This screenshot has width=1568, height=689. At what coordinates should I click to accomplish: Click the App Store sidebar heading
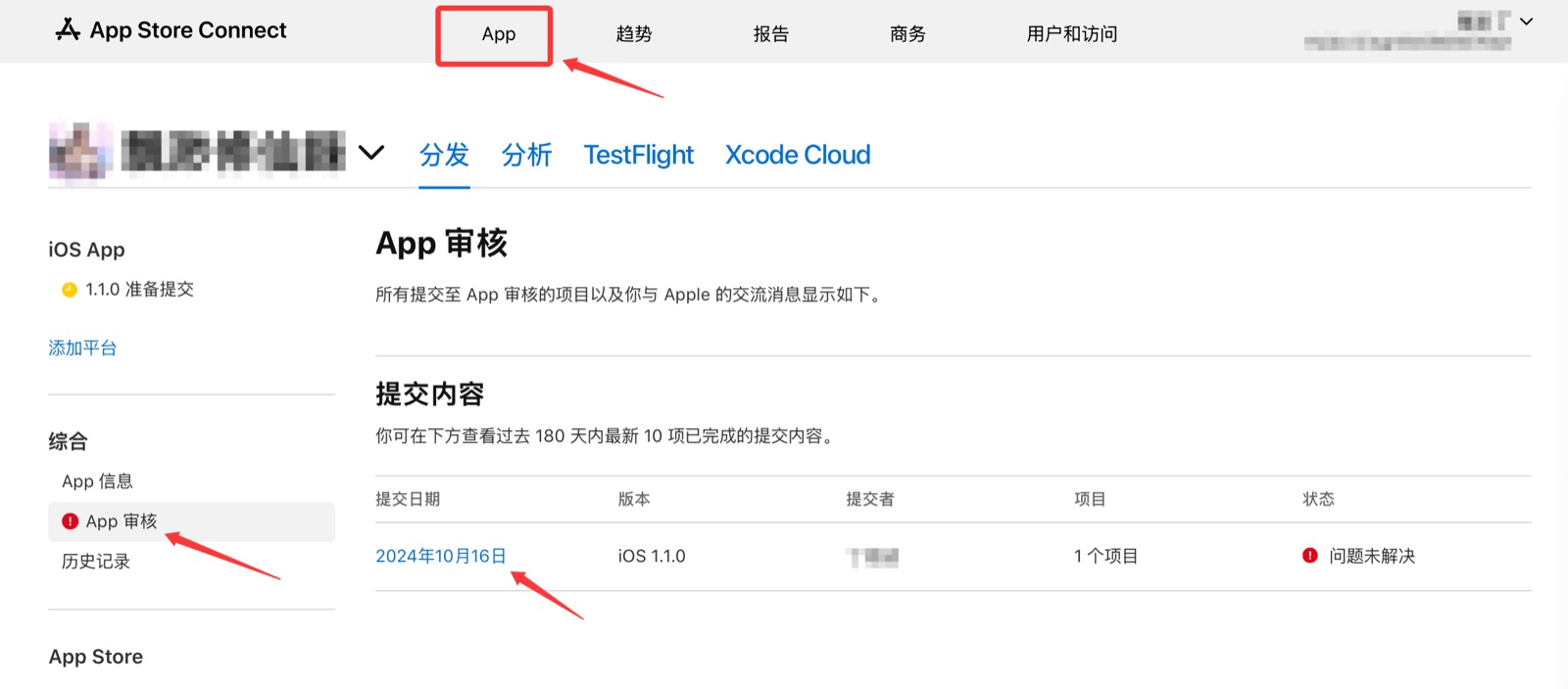click(96, 657)
